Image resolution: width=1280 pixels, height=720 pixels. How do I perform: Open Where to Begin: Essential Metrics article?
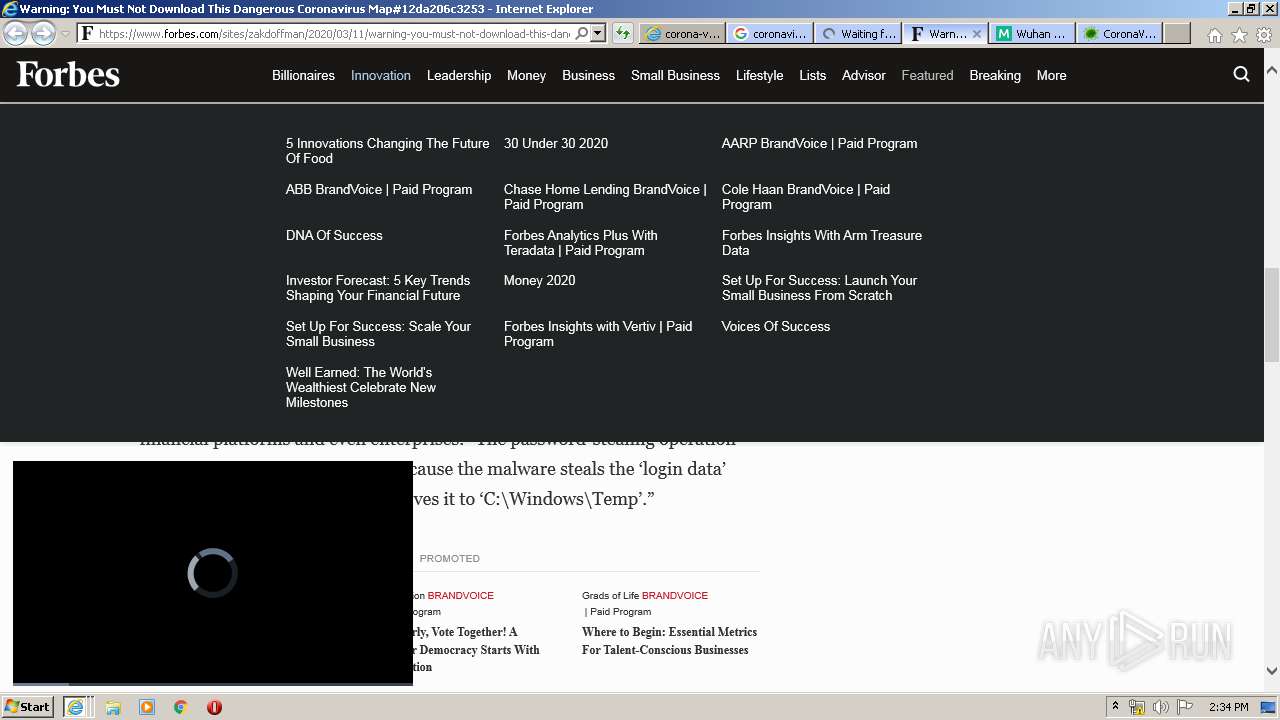click(669, 641)
